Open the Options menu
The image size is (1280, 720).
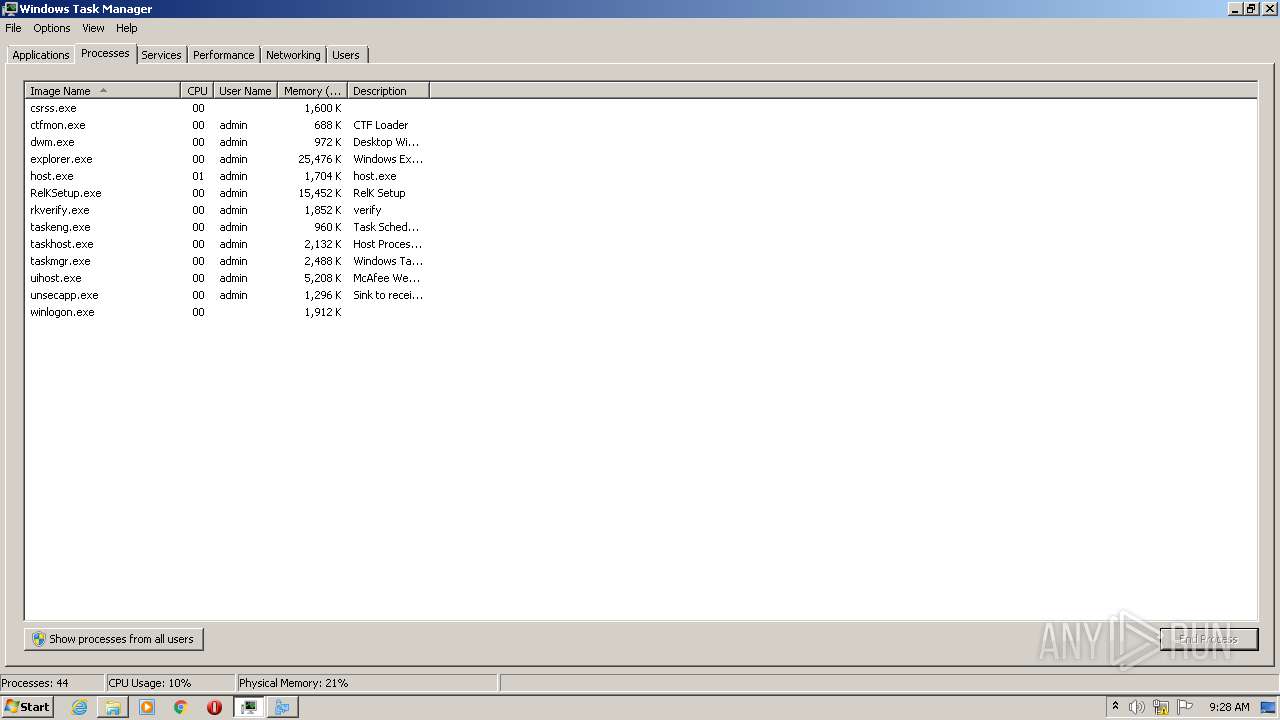tap(52, 28)
